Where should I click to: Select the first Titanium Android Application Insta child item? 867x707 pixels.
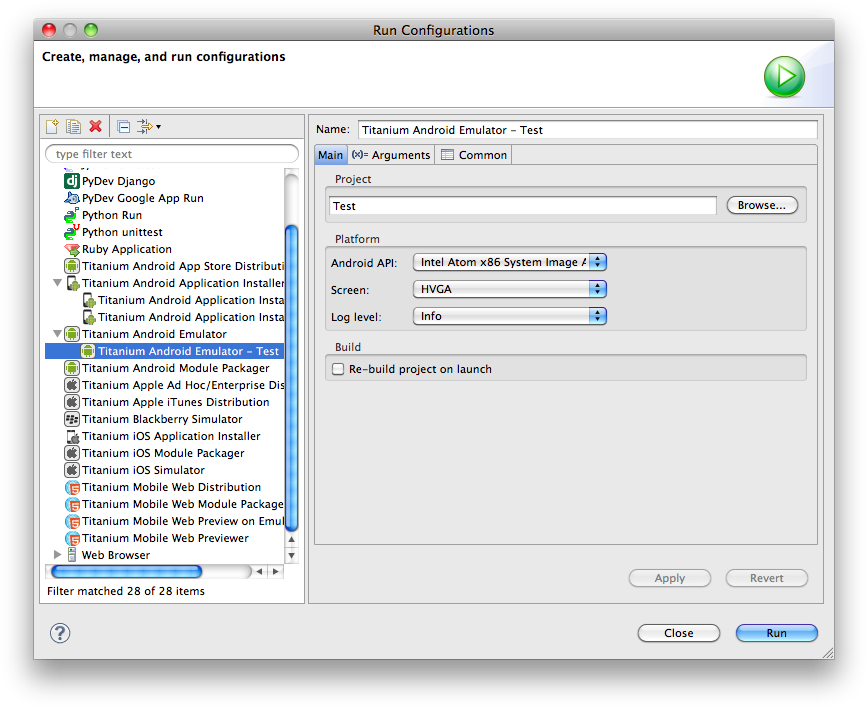click(x=191, y=300)
